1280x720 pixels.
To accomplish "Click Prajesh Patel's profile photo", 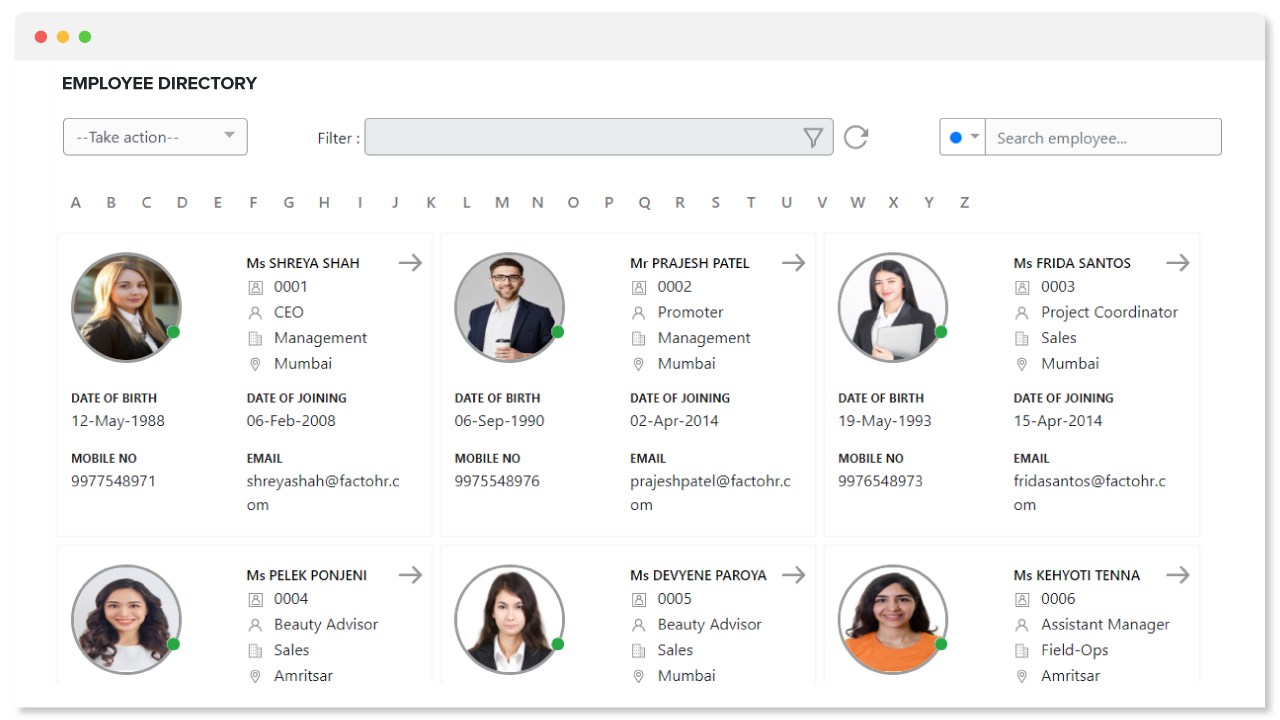I will tap(509, 307).
